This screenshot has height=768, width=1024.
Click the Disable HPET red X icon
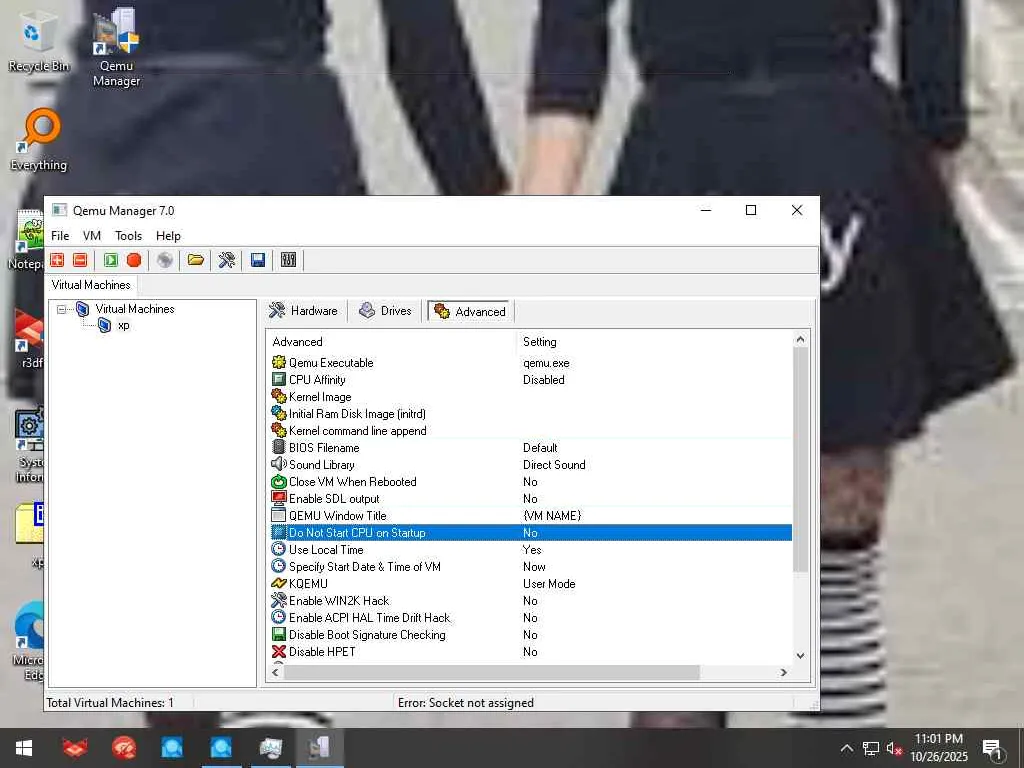pyautogui.click(x=279, y=651)
